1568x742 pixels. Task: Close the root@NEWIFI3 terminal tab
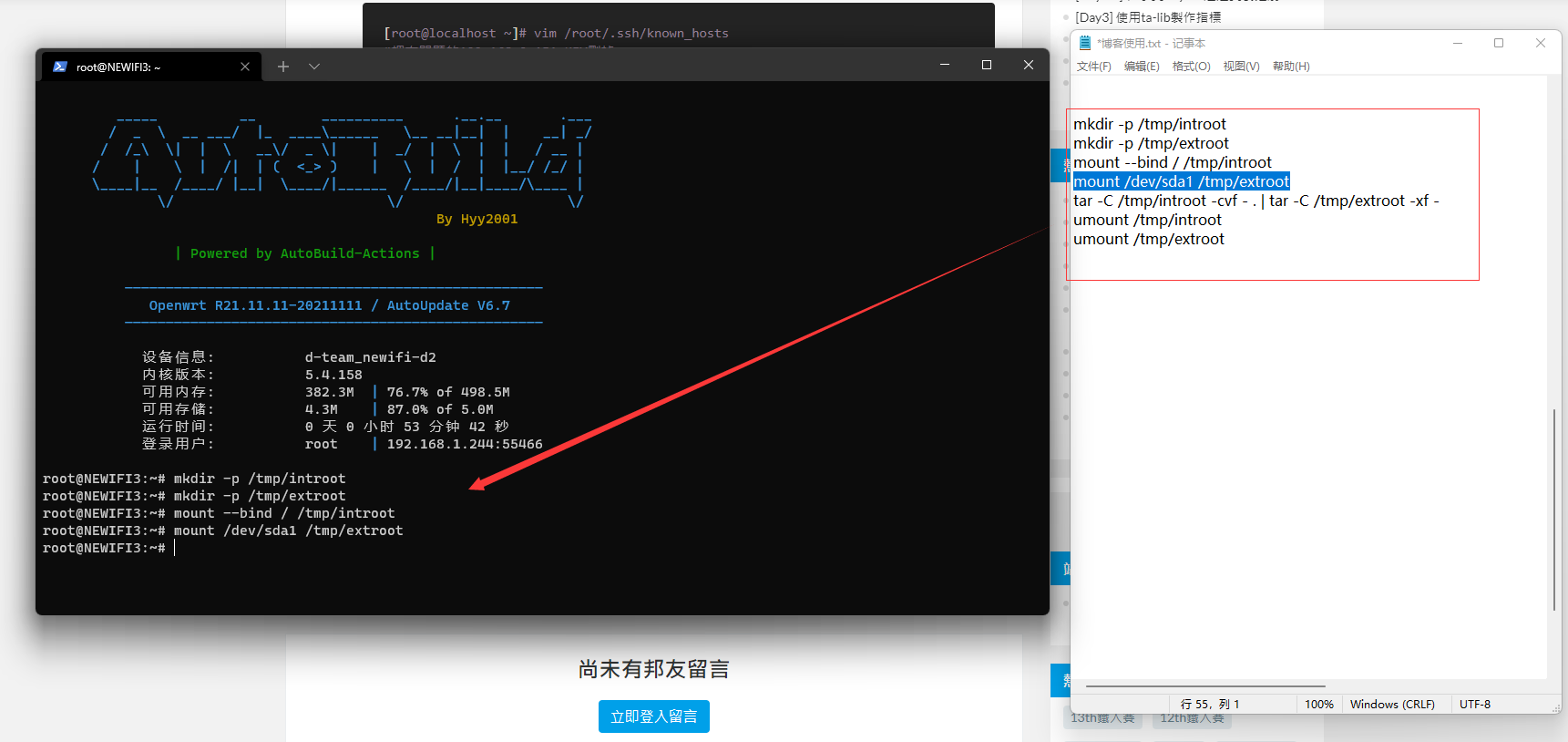coord(245,67)
